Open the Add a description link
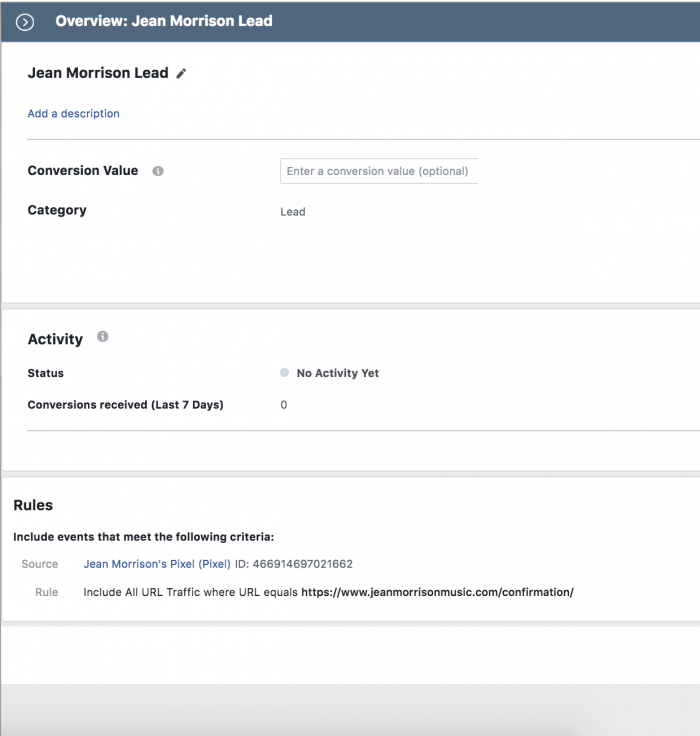This screenshot has width=700, height=736. (74, 114)
